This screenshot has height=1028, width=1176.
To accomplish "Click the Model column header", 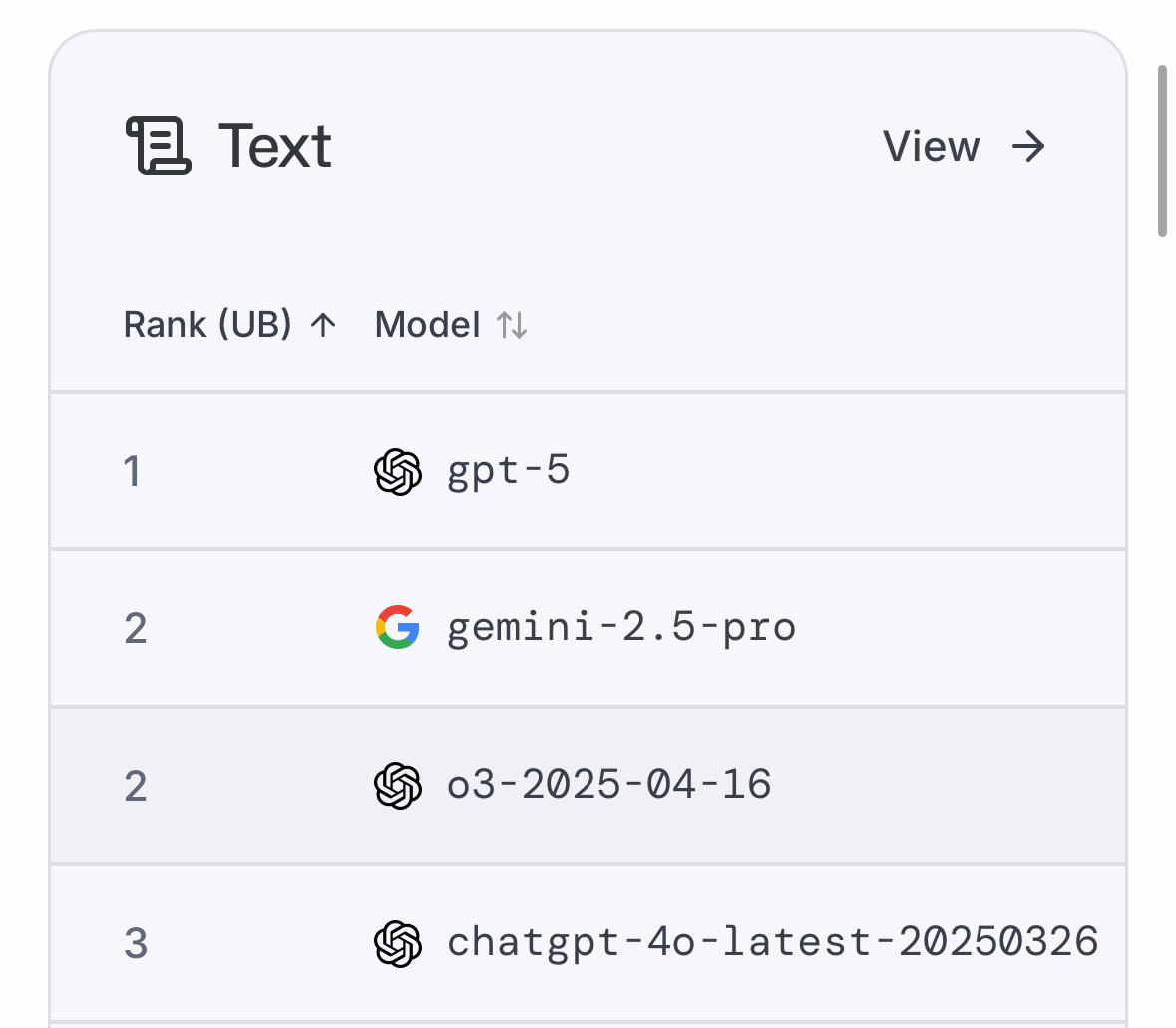I will pos(428,325).
